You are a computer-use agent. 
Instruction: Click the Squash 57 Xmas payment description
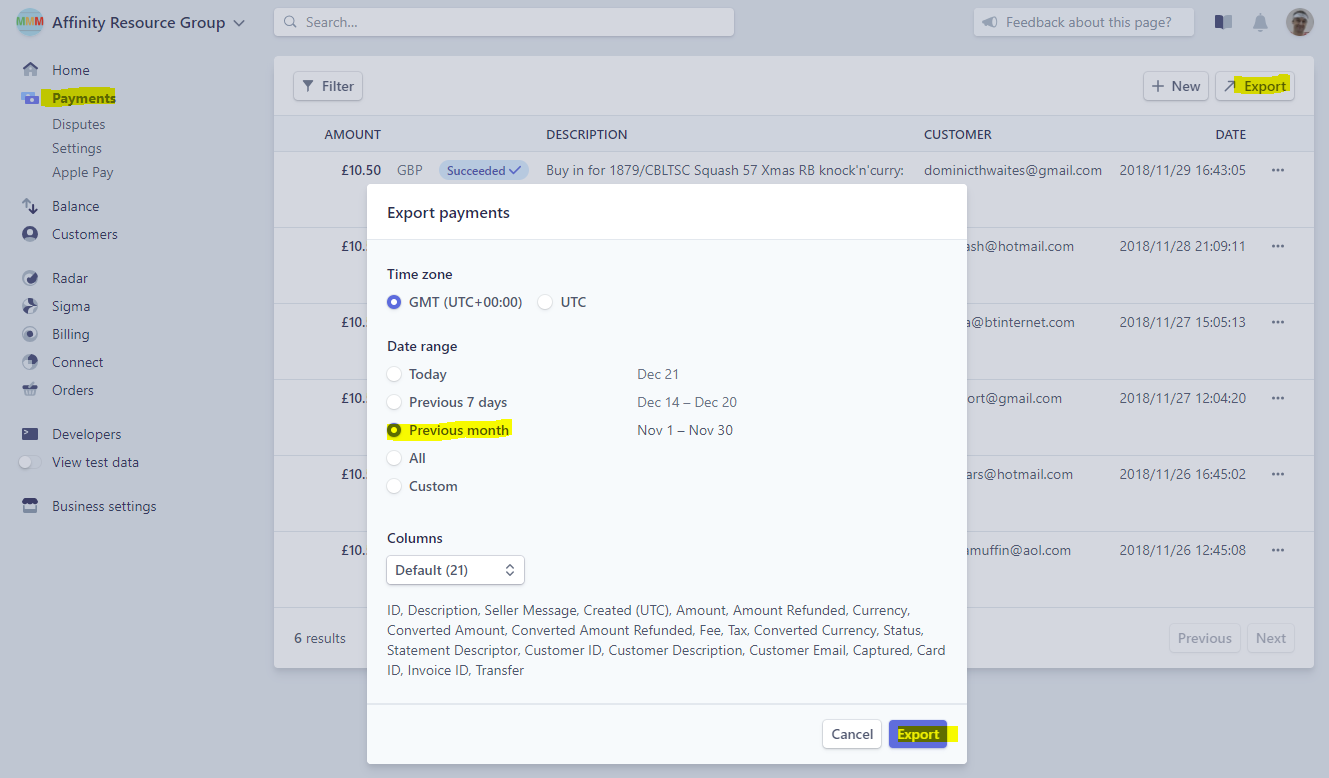coord(725,170)
